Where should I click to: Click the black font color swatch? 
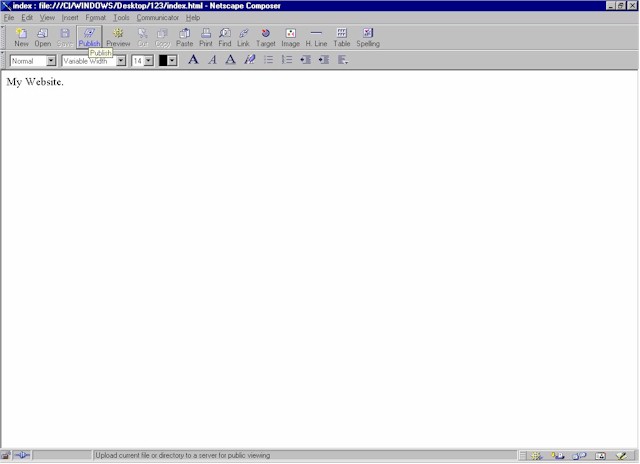(163, 61)
